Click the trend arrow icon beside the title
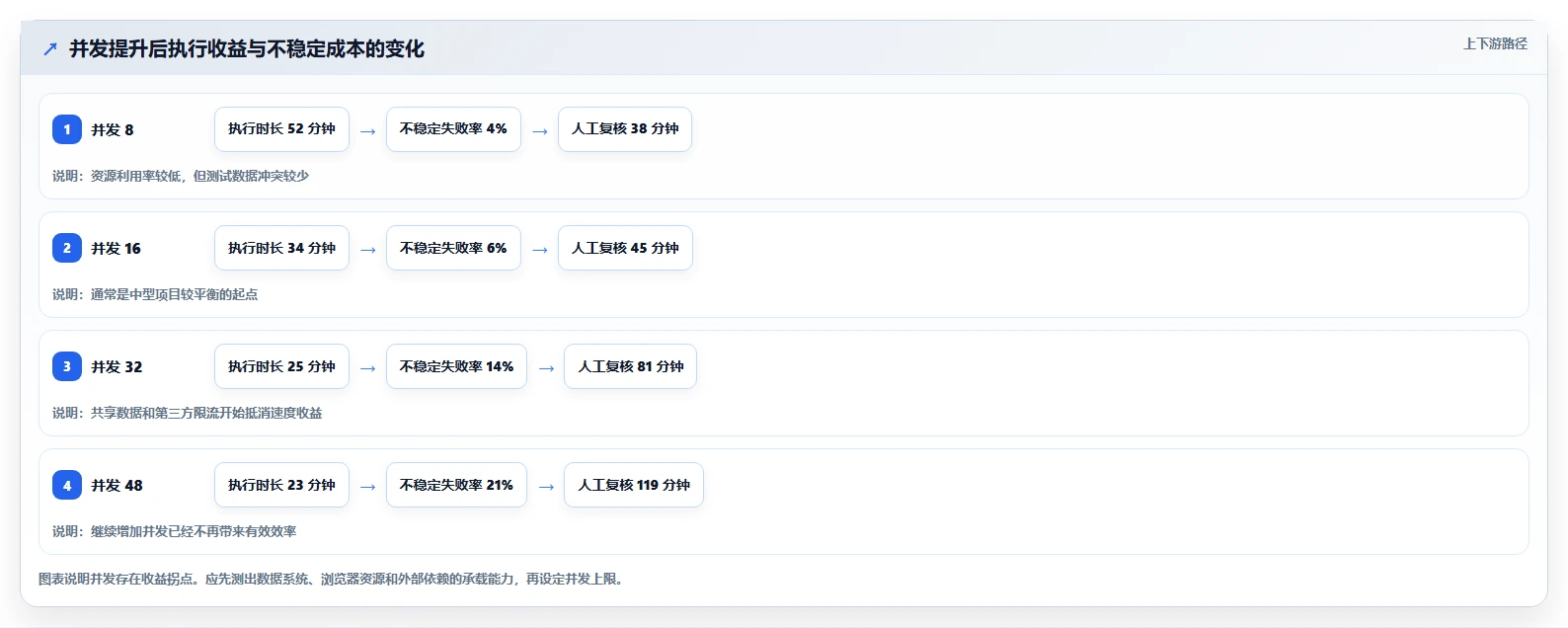This screenshot has height=628, width=1568. click(50, 49)
